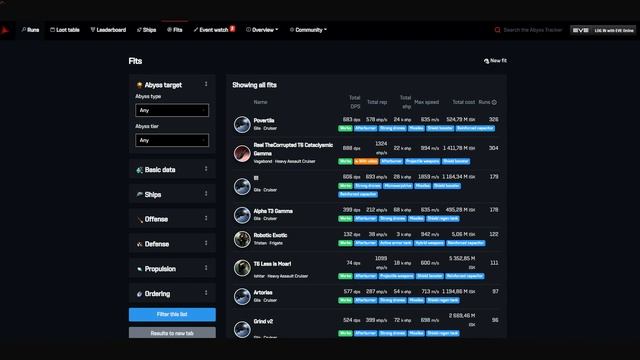Select the Fits tab
Screen dimensions: 640x360
click(x=175, y=30)
